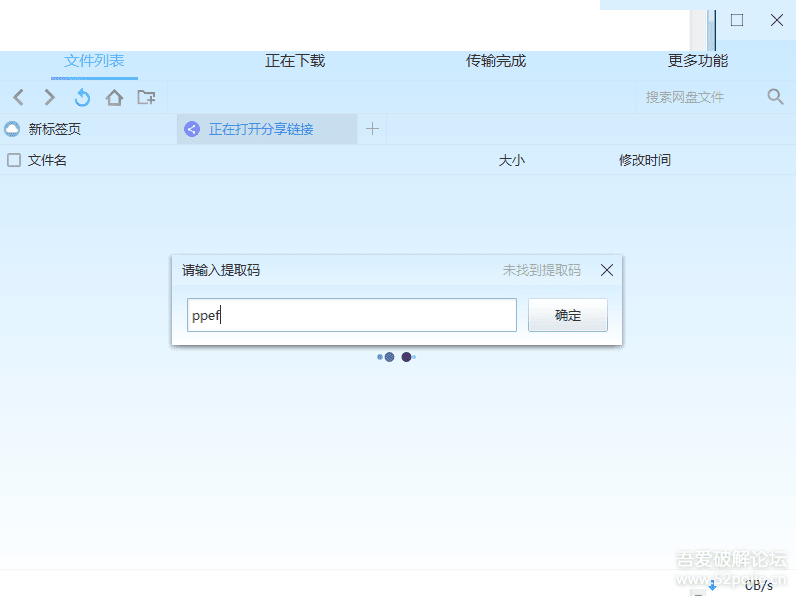The height and width of the screenshot is (596, 796).
Task: Add a new tab with plus
Action: 372,129
